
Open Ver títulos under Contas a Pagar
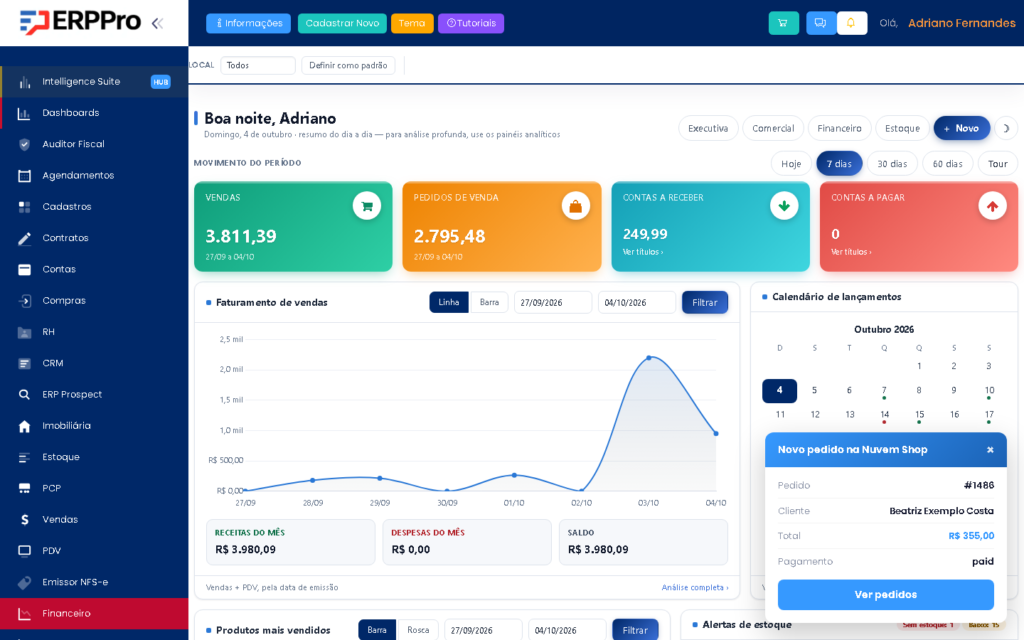pyautogui.click(x=851, y=252)
